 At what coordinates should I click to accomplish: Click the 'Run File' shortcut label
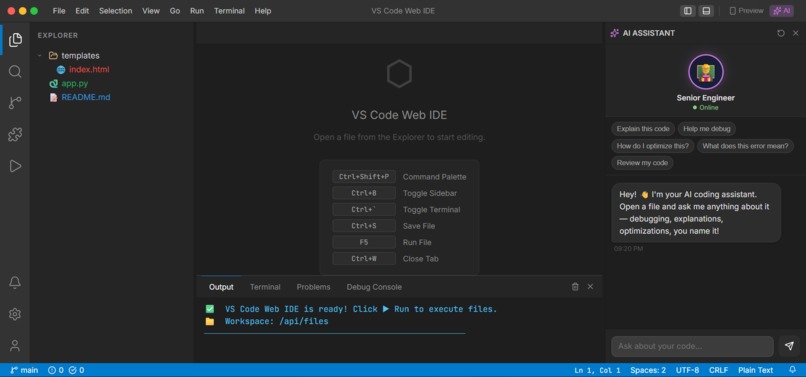click(x=417, y=243)
